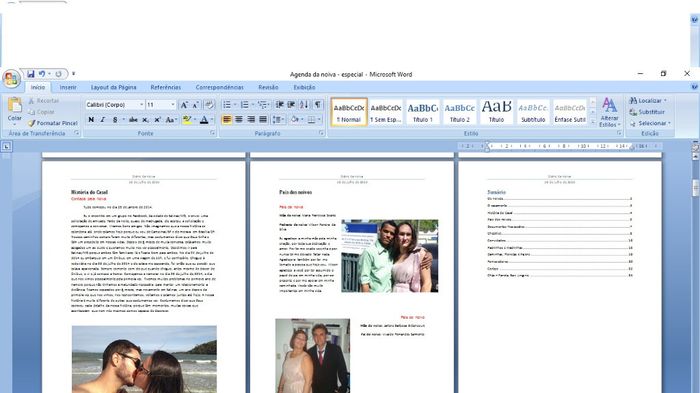Toggle superscript formatting
700x393 pixels.
point(157,120)
